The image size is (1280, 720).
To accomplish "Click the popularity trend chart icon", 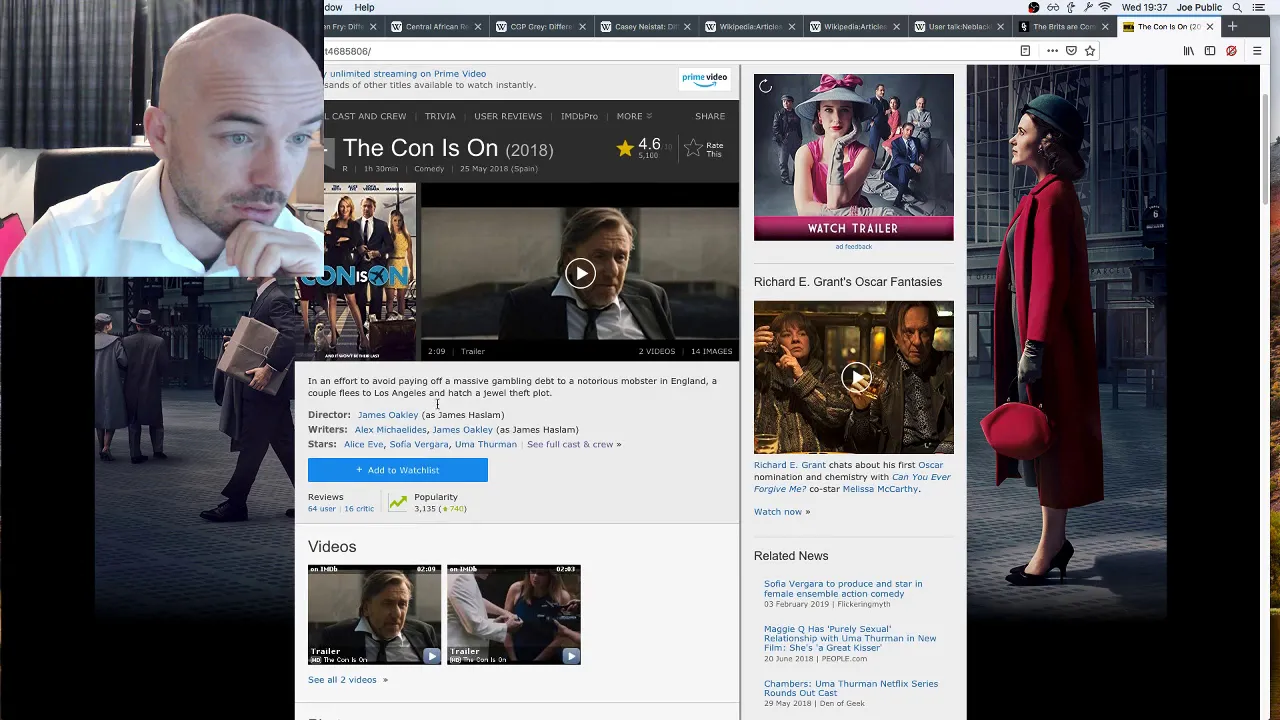I will pyautogui.click(x=398, y=502).
